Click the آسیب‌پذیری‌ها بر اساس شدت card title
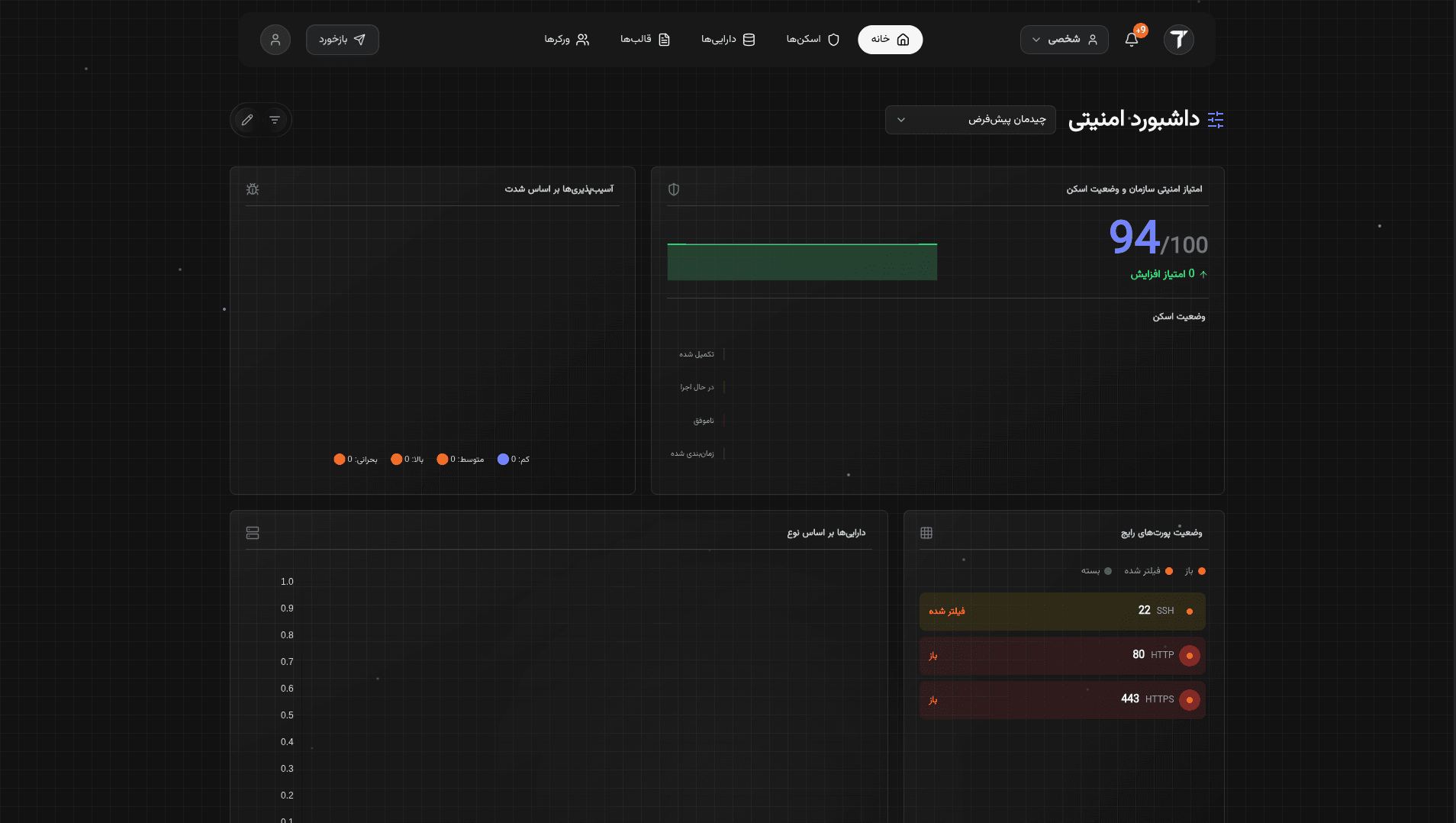1456x823 pixels. click(559, 189)
